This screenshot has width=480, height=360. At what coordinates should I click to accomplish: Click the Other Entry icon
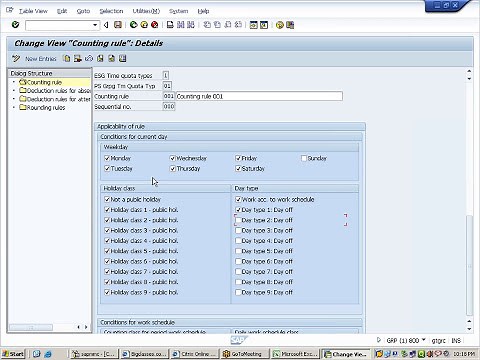pyautogui.click(x=123, y=59)
